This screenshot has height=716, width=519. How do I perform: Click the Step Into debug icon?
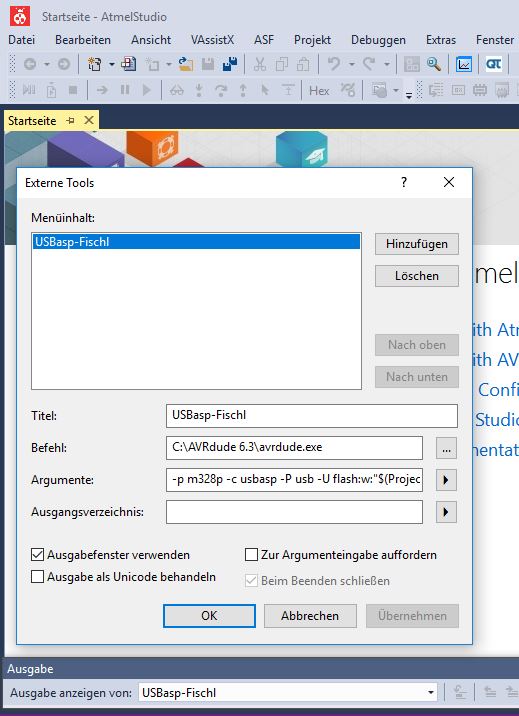click(199, 90)
